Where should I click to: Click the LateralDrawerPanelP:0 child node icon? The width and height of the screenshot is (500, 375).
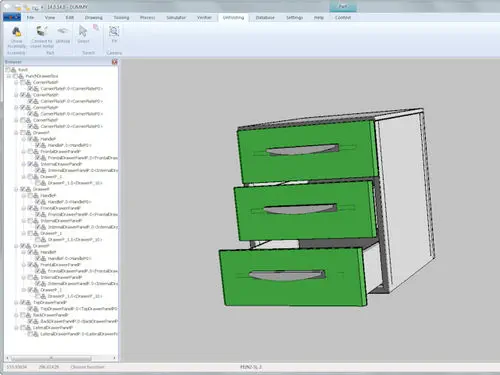pyautogui.click(x=36, y=334)
